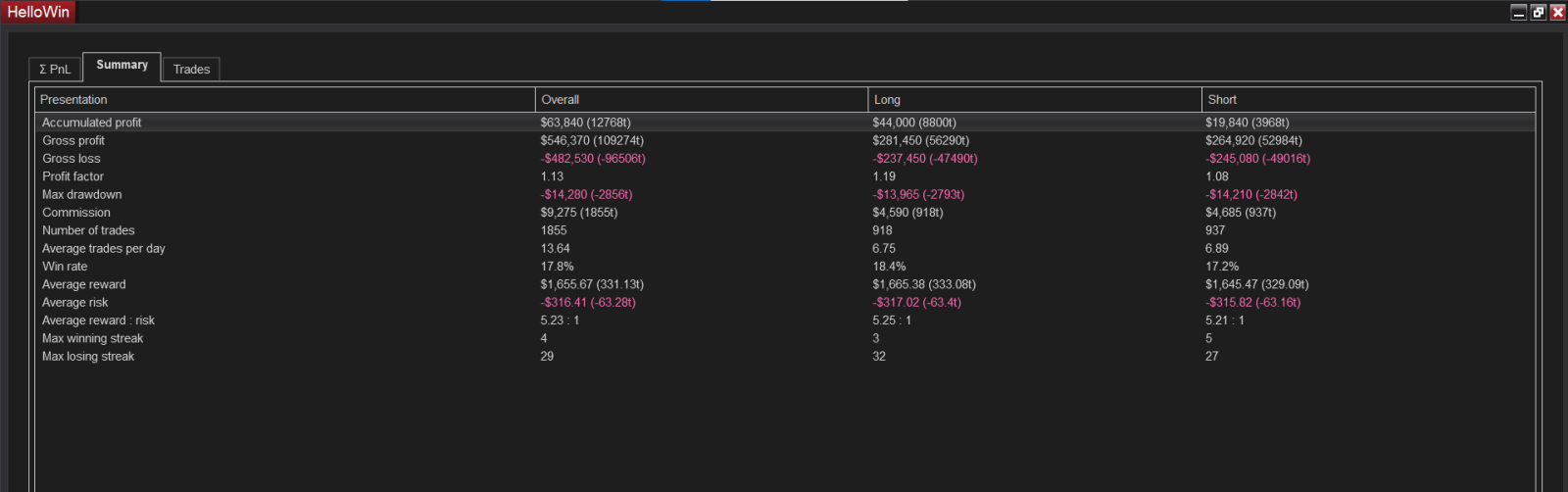Image resolution: width=1568 pixels, height=492 pixels.
Task: Click overall average risk -$316.41 (-63.28t)
Action: tap(588, 302)
